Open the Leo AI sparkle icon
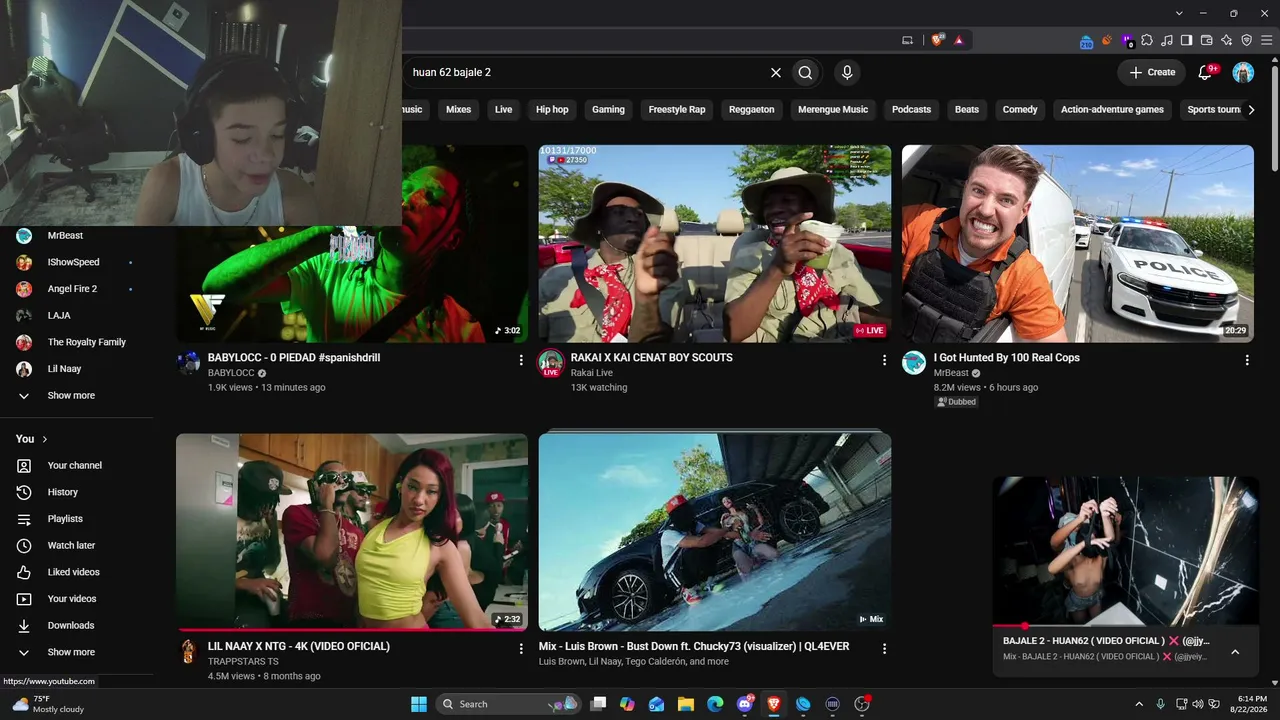Image resolution: width=1280 pixels, height=720 pixels. pos(1227,40)
